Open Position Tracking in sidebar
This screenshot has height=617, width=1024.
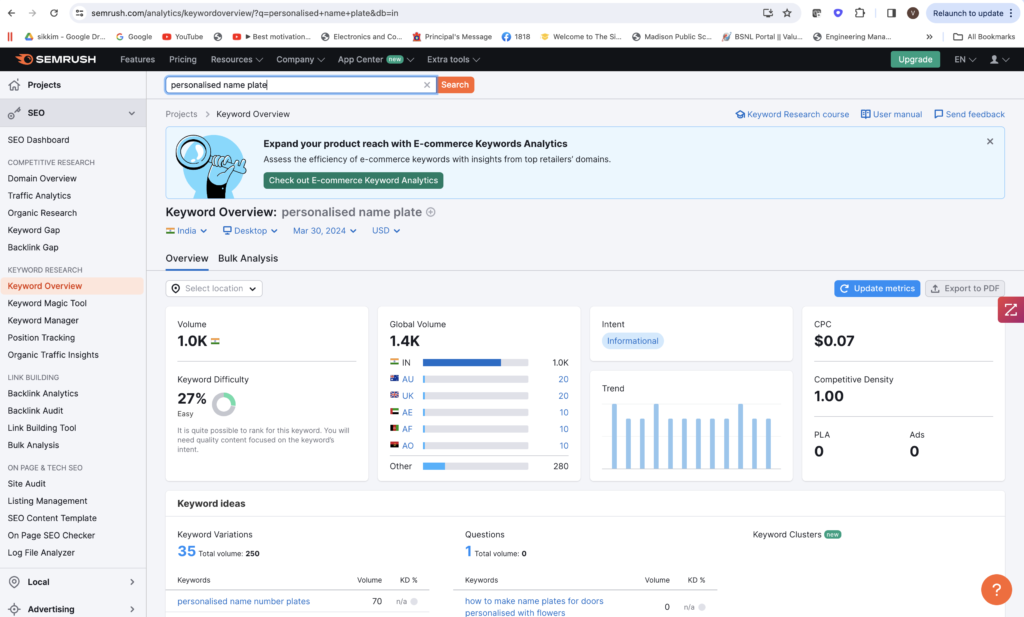point(41,338)
